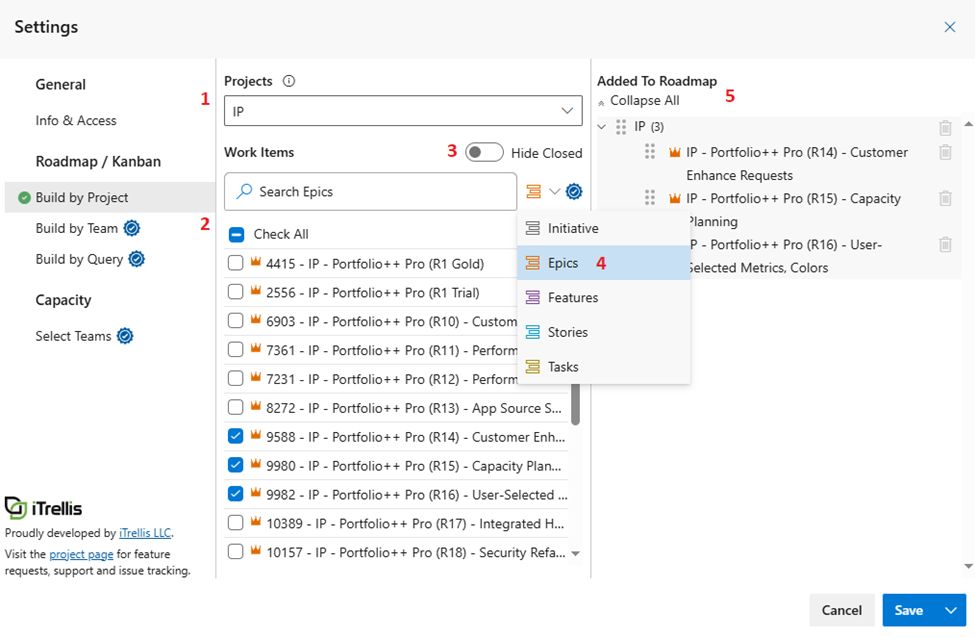
Task: Delete the IP project group using trash icon
Action: click(945, 128)
